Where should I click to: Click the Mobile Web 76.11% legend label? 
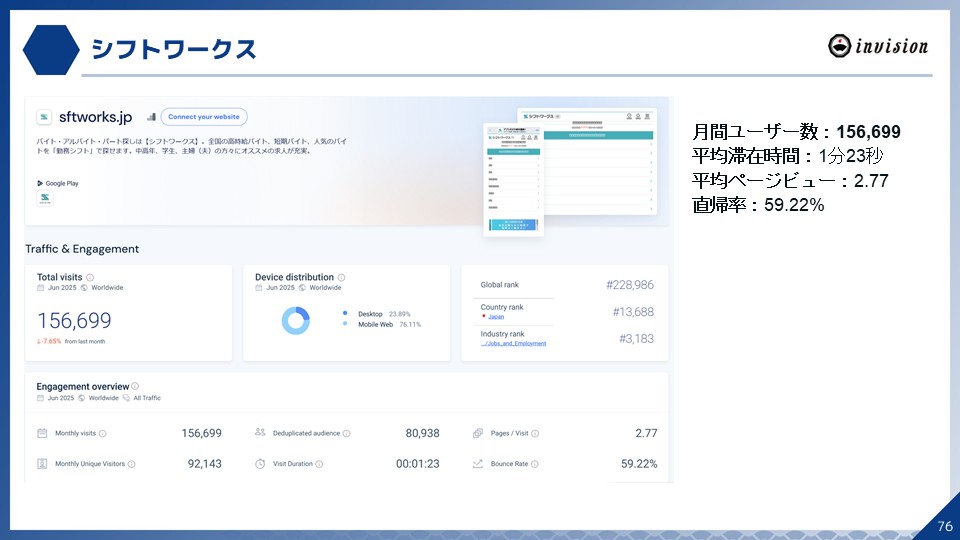pyautogui.click(x=389, y=324)
